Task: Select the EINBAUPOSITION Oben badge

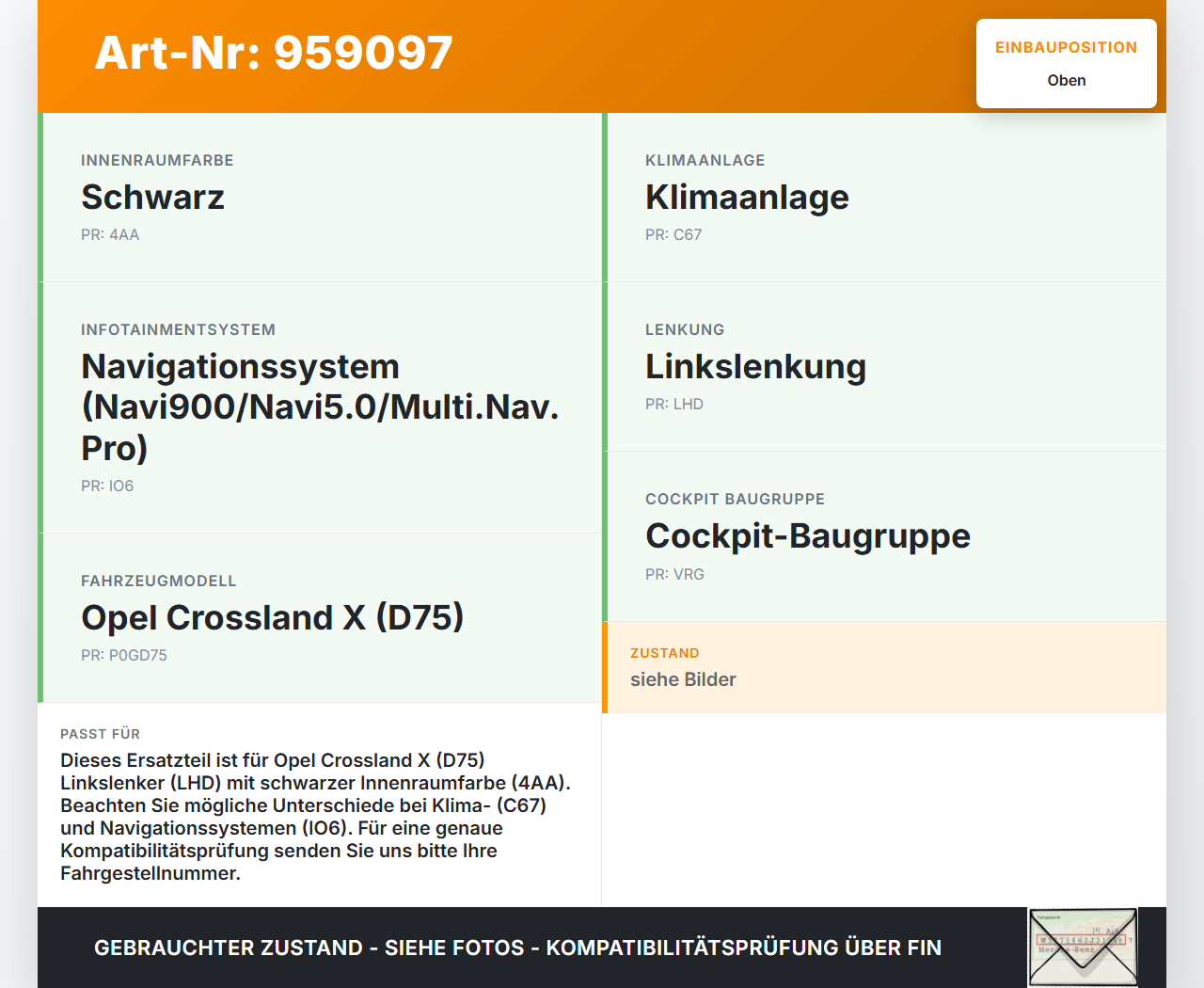Action: (x=1066, y=63)
